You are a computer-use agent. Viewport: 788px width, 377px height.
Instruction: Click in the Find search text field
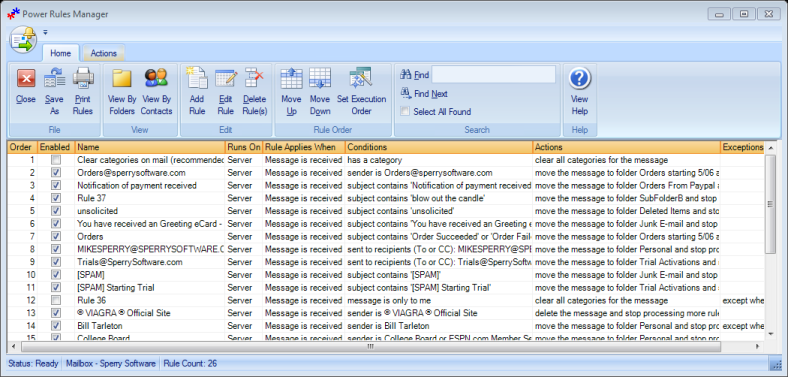pyautogui.click(x=494, y=74)
